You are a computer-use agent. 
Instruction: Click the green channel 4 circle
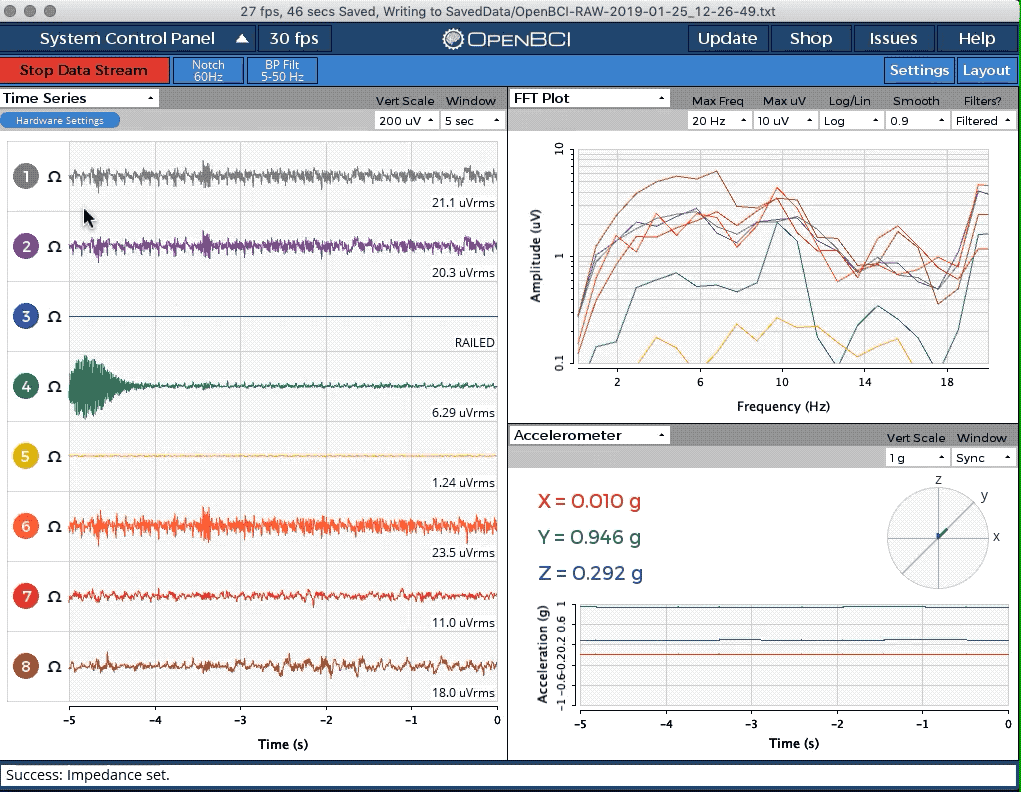[x=26, y=386]
